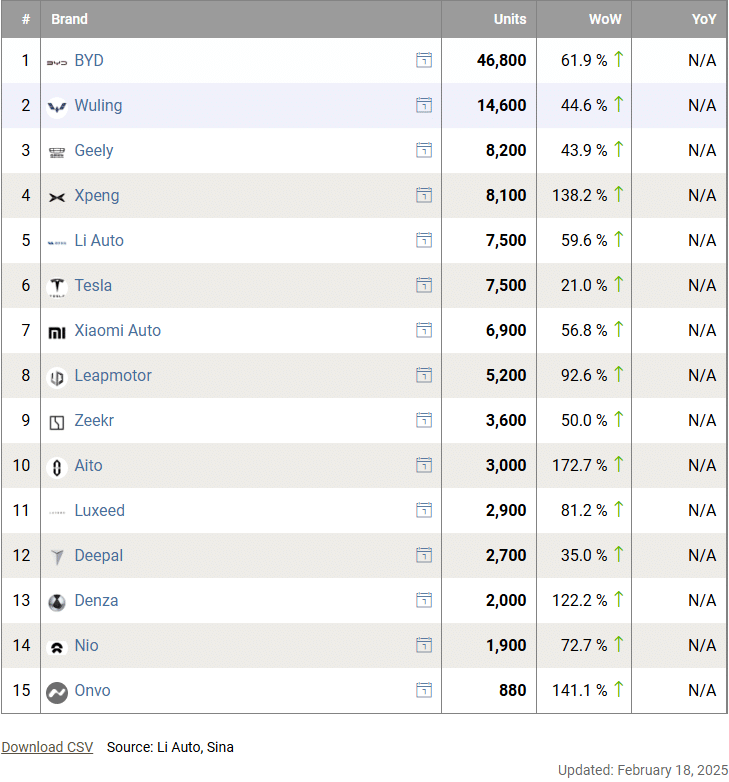Click the Wuling logo icon

(x=57, y=107)
